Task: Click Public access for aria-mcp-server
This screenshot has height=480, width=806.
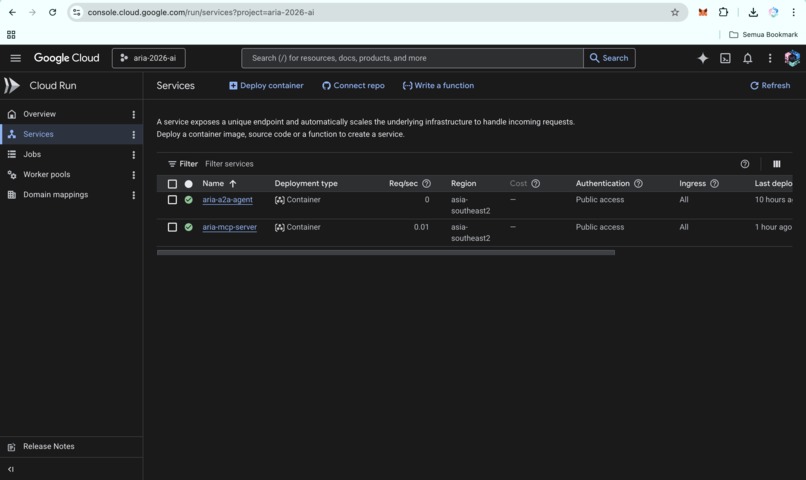Action: point(599,227)
